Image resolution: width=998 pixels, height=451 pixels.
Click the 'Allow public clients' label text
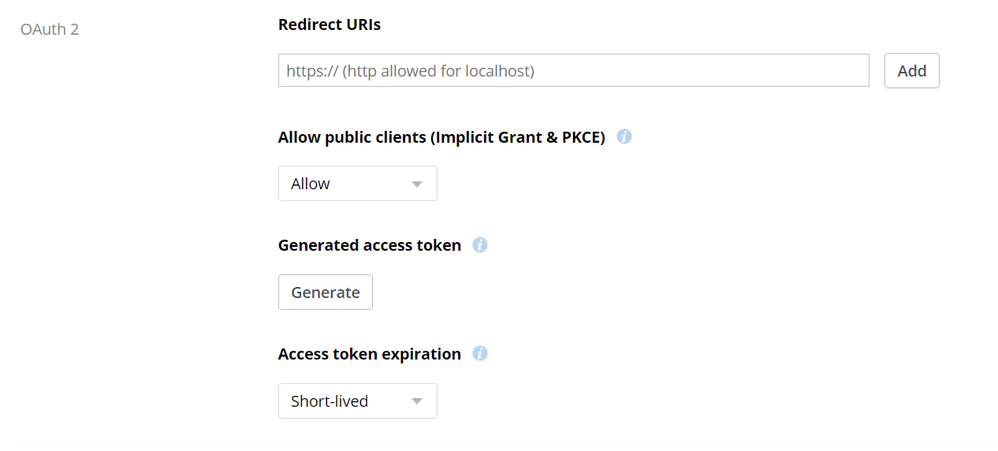pyautogui.click(x=352, y=138)
